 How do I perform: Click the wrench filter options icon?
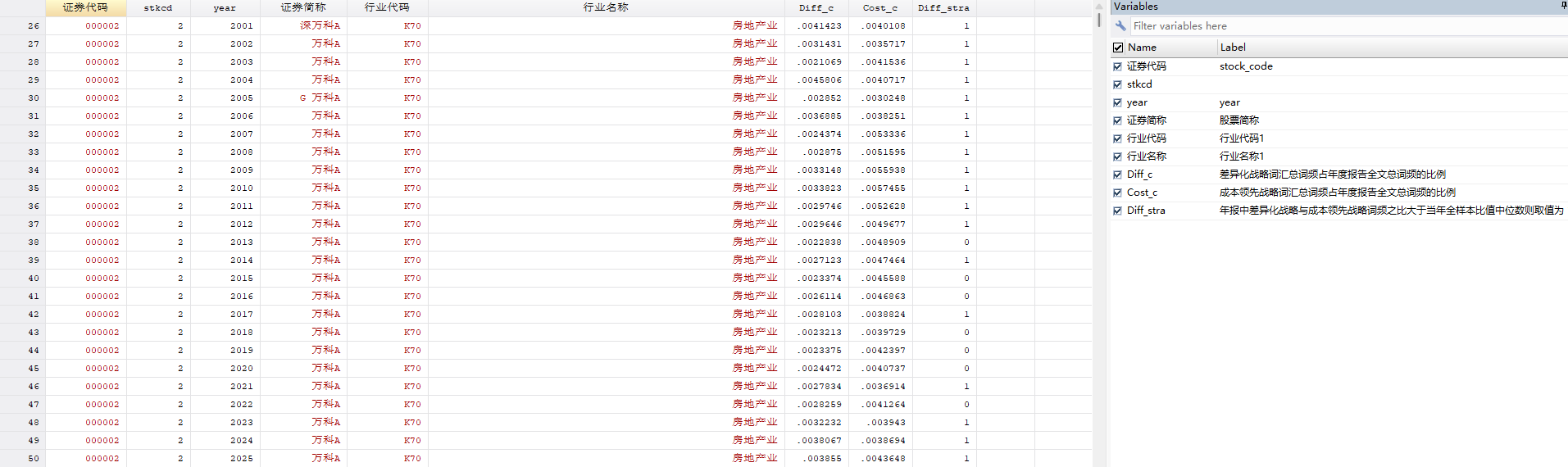pyautogui.click(x=1120, y=26)
